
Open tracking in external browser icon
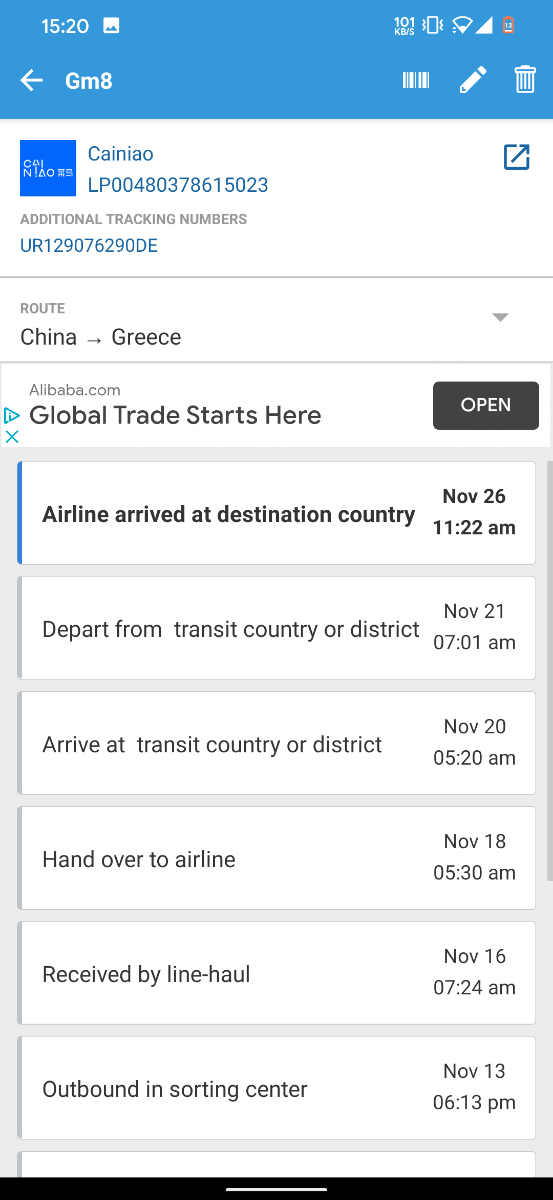(x=516, y=157)
